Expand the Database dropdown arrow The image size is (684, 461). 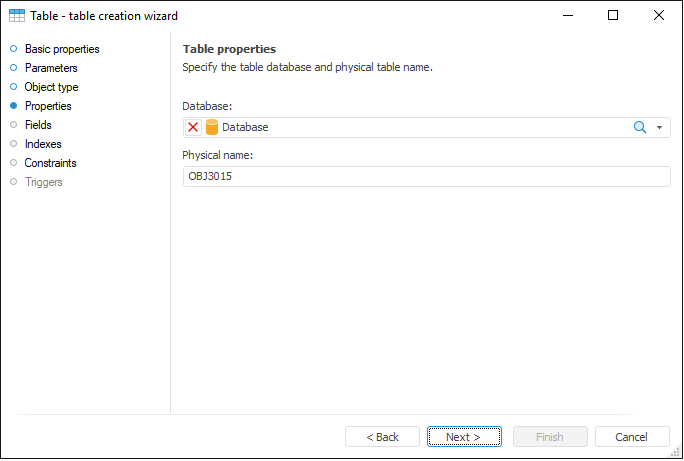(x=660, y=128)
